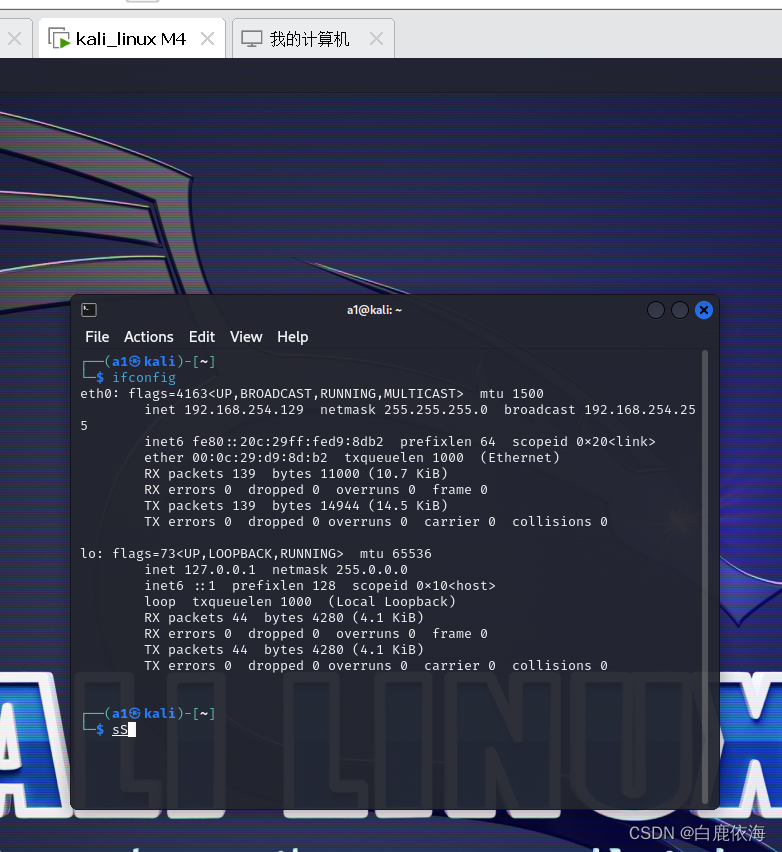
Task: Click the netmask 255.255.255.0 value
Action: coord(436,410)
